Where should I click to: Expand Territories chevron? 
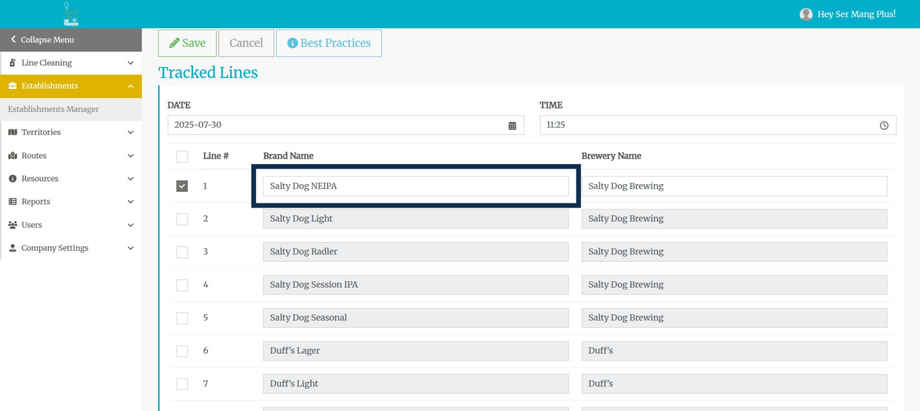[130, 133]
